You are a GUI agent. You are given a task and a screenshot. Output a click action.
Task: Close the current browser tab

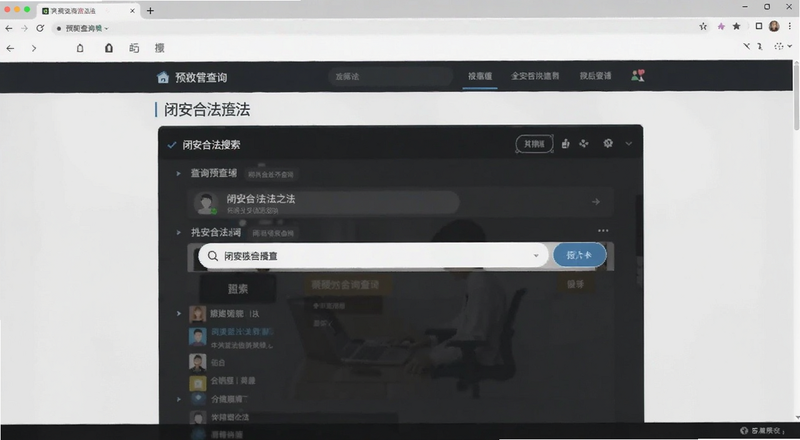132,11
